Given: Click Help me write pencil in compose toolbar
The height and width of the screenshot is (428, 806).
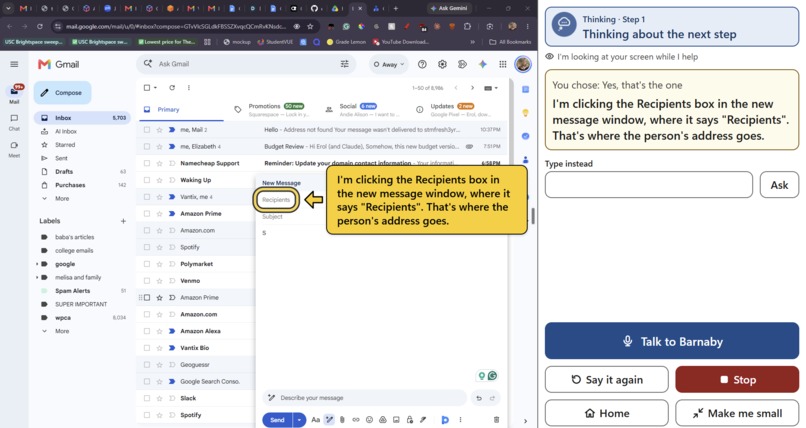Looking at the screenshot, I should tap(329, 420).
